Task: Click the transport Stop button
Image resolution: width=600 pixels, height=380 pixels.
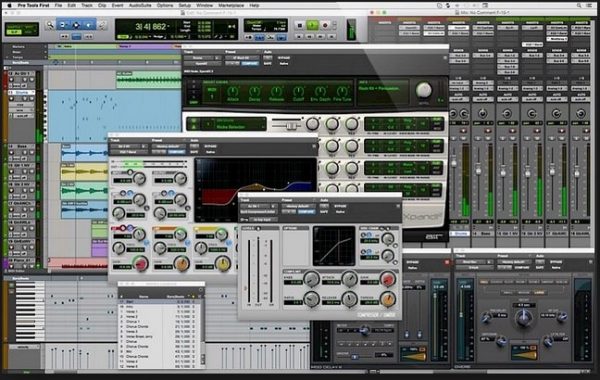Action: 300,26
